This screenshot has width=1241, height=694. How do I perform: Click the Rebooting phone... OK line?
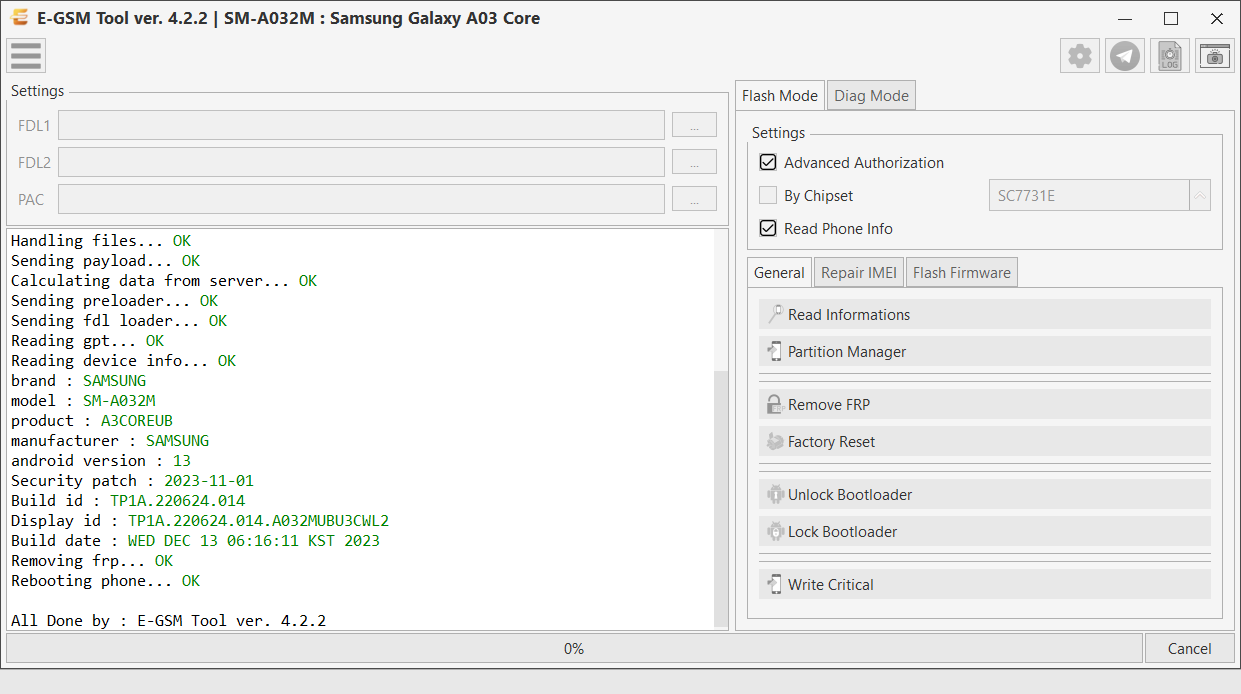[x=106, y=580]
